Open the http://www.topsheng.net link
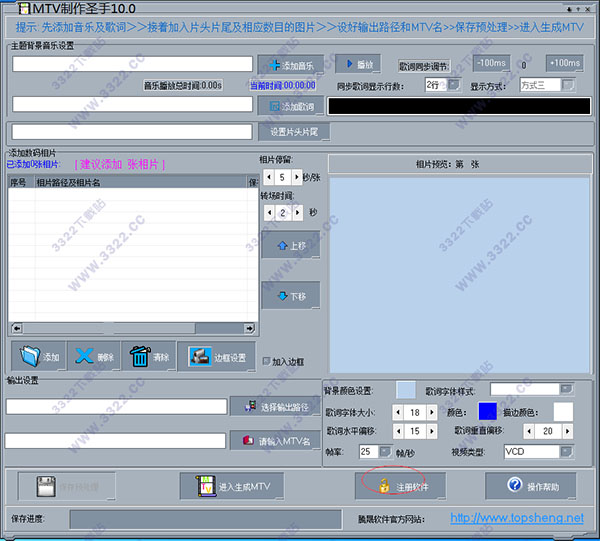 (x=517, y=518)
